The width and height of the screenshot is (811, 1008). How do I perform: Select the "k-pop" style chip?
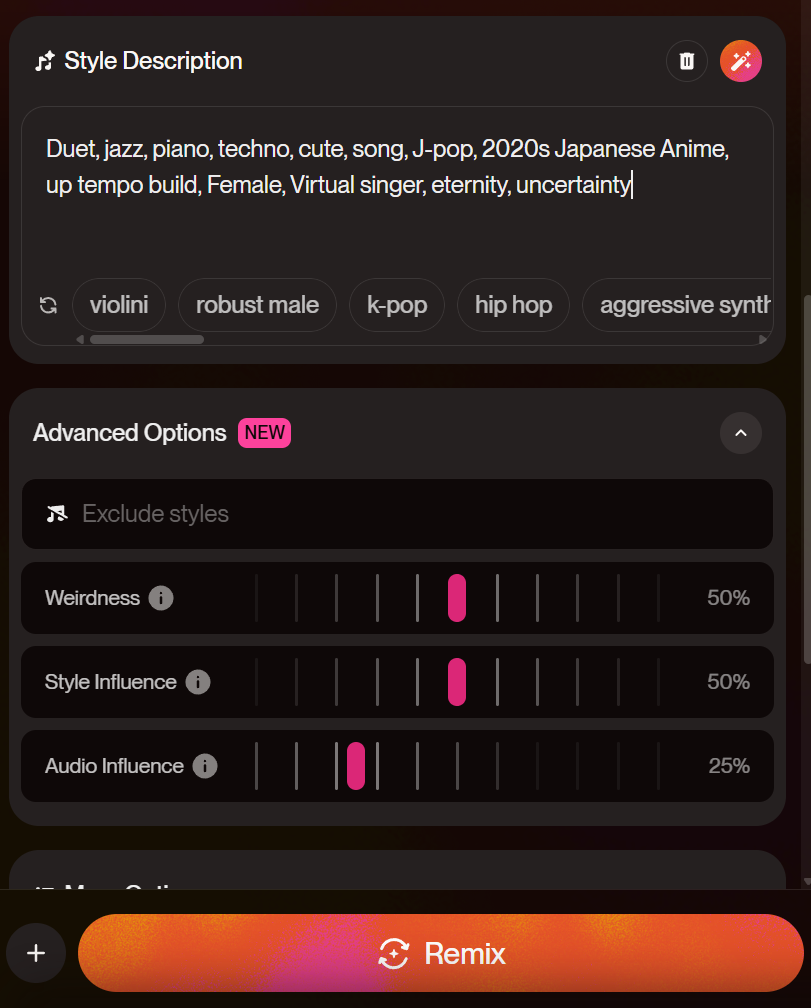(x=397, y=305)
